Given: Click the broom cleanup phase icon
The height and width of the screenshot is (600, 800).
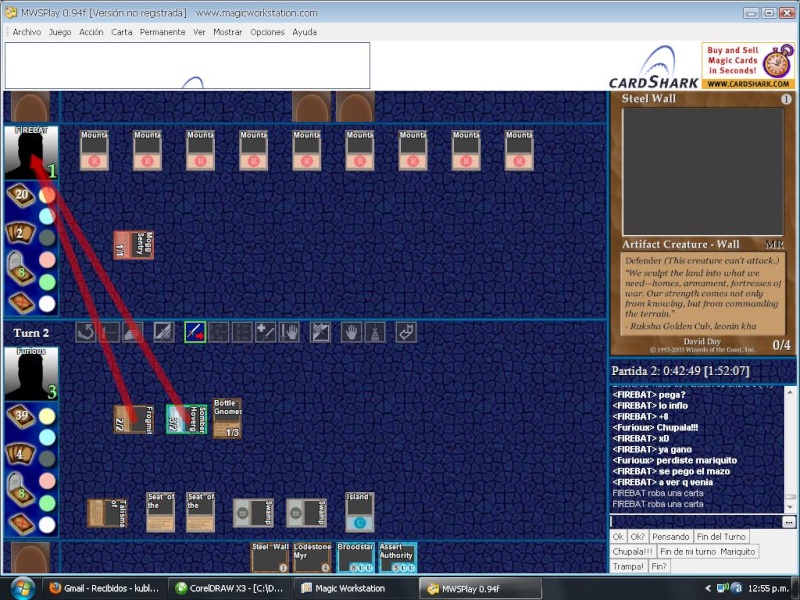Looking at the screenshot, I should pyautogui.click(x=375, y=333).
